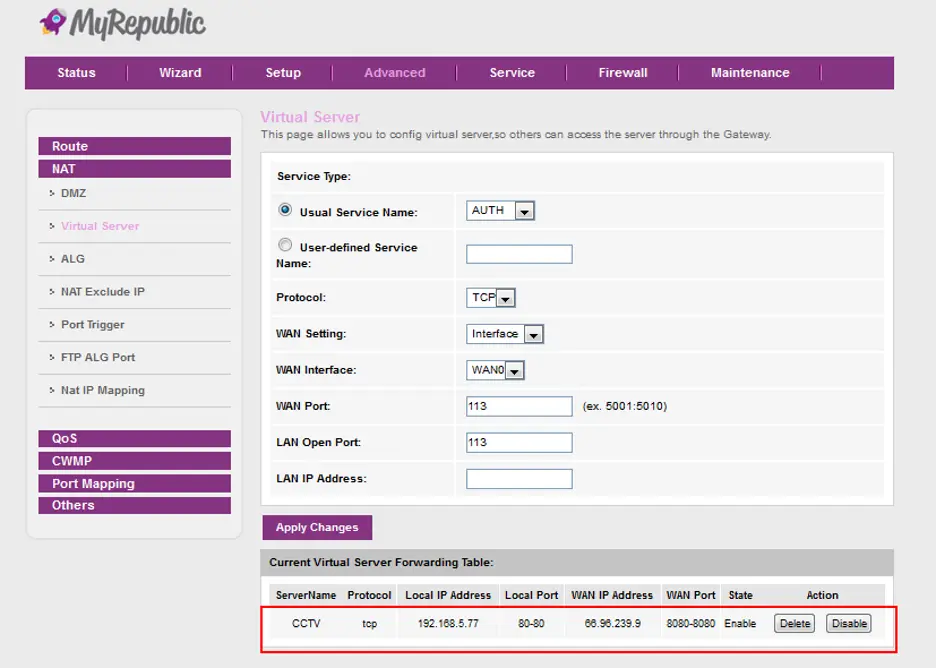The image size is (936, 668).
Task: Open the WAN Setting Interface dropdown
Action: coord(505,334)
